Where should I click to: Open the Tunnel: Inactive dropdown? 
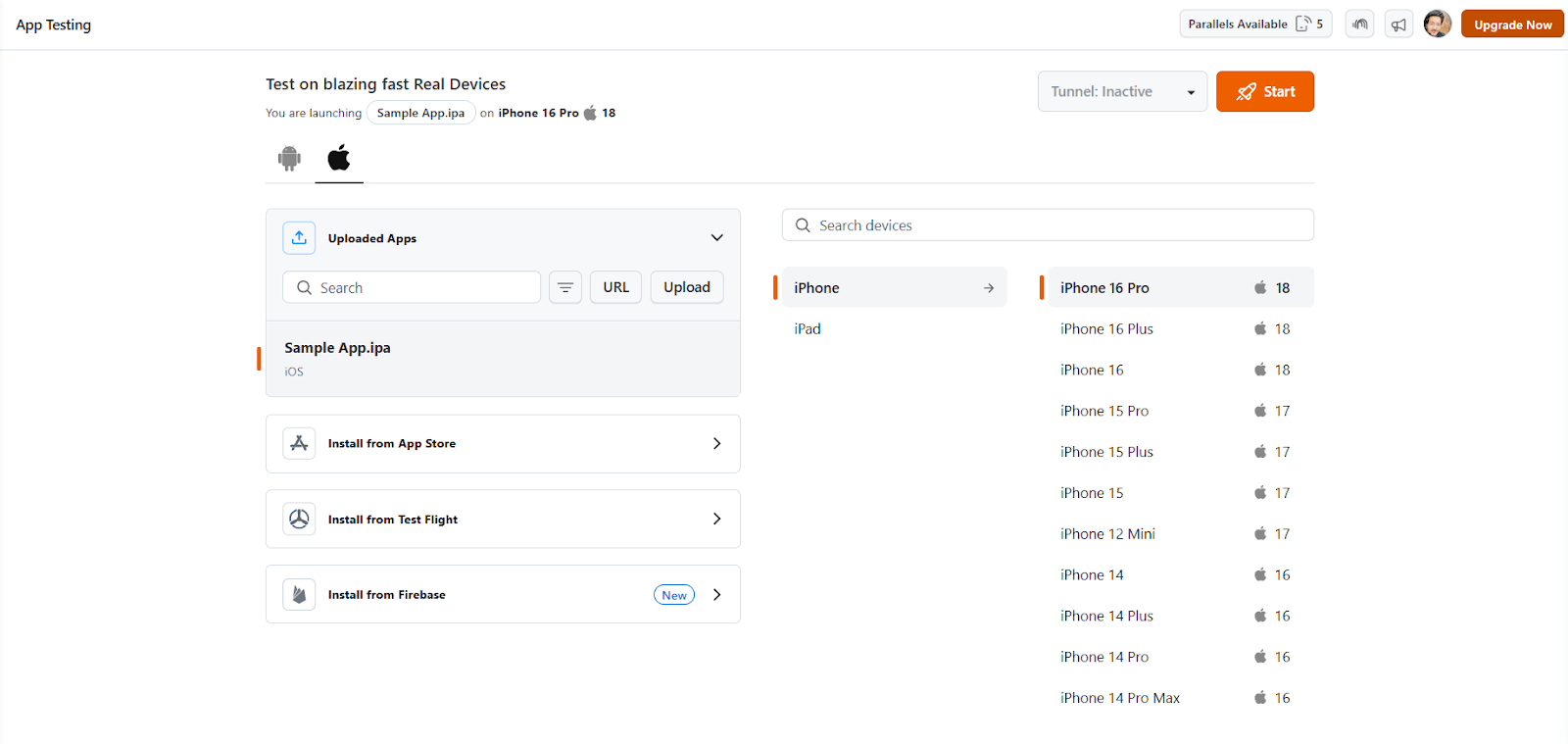point(1122,92)
